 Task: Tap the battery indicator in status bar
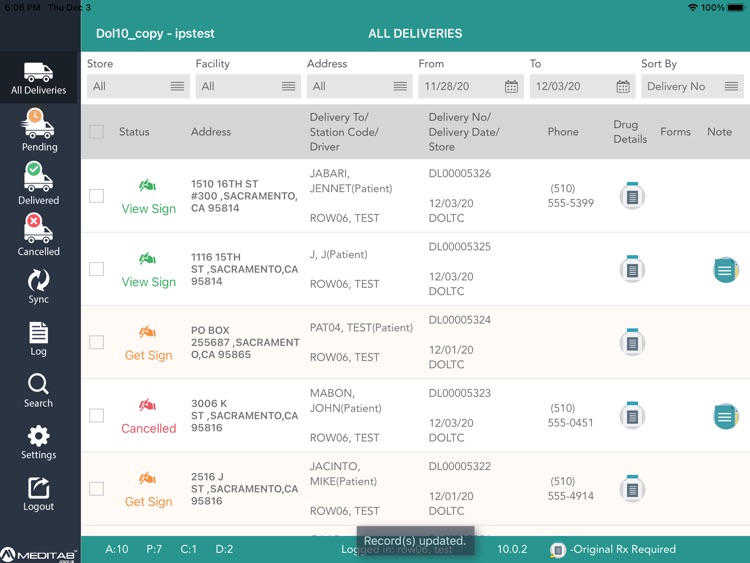click(x=737, y=8)
